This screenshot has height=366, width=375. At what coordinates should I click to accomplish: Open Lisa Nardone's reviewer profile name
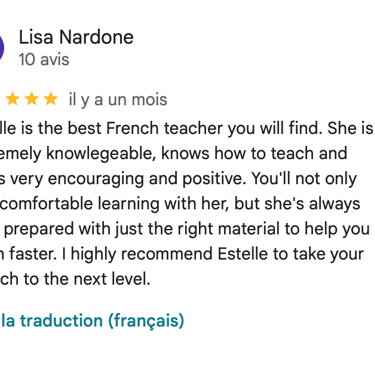click(76, 37)
